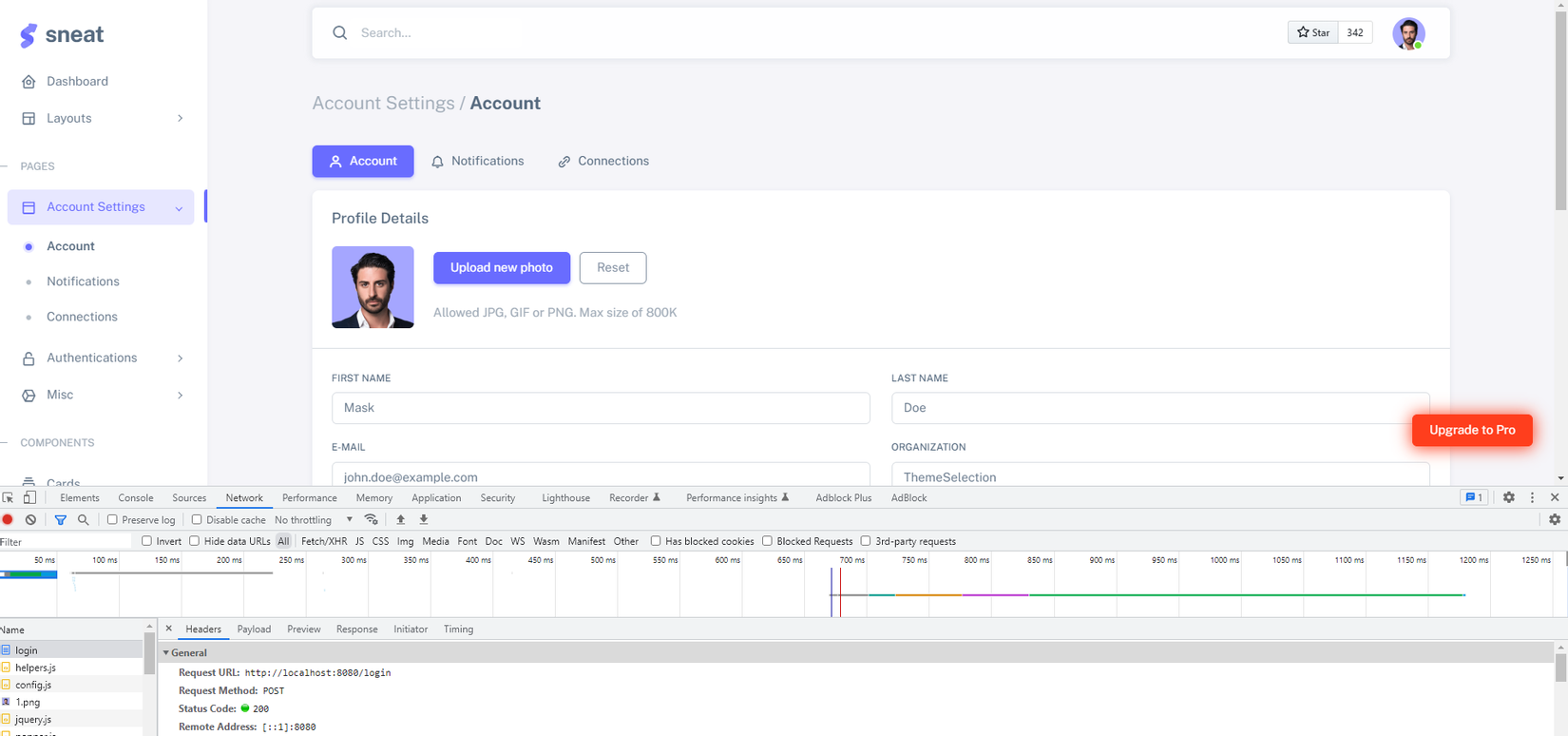Switch to the Notifications page tab
This screenshot has height=736, width=1568.
(477, 162)
